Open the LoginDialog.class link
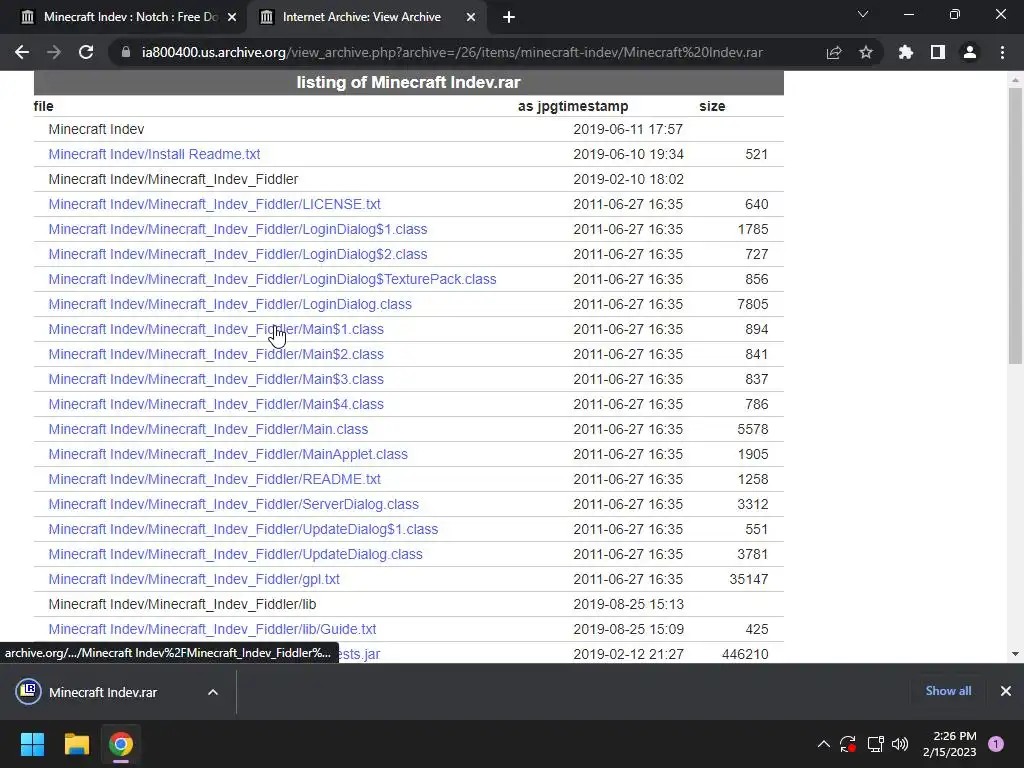 pos(230,304)
